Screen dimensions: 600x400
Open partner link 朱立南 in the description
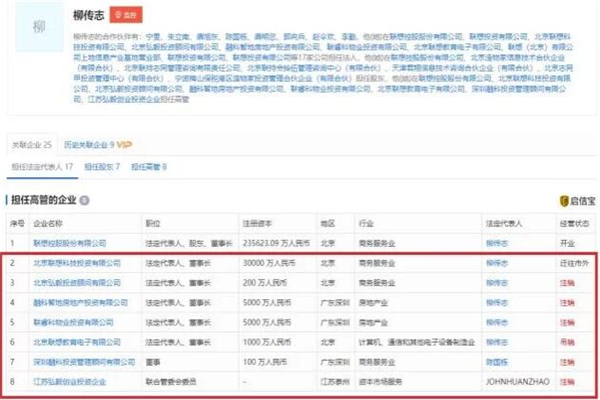pyautogui.click(x=178, y=37)
